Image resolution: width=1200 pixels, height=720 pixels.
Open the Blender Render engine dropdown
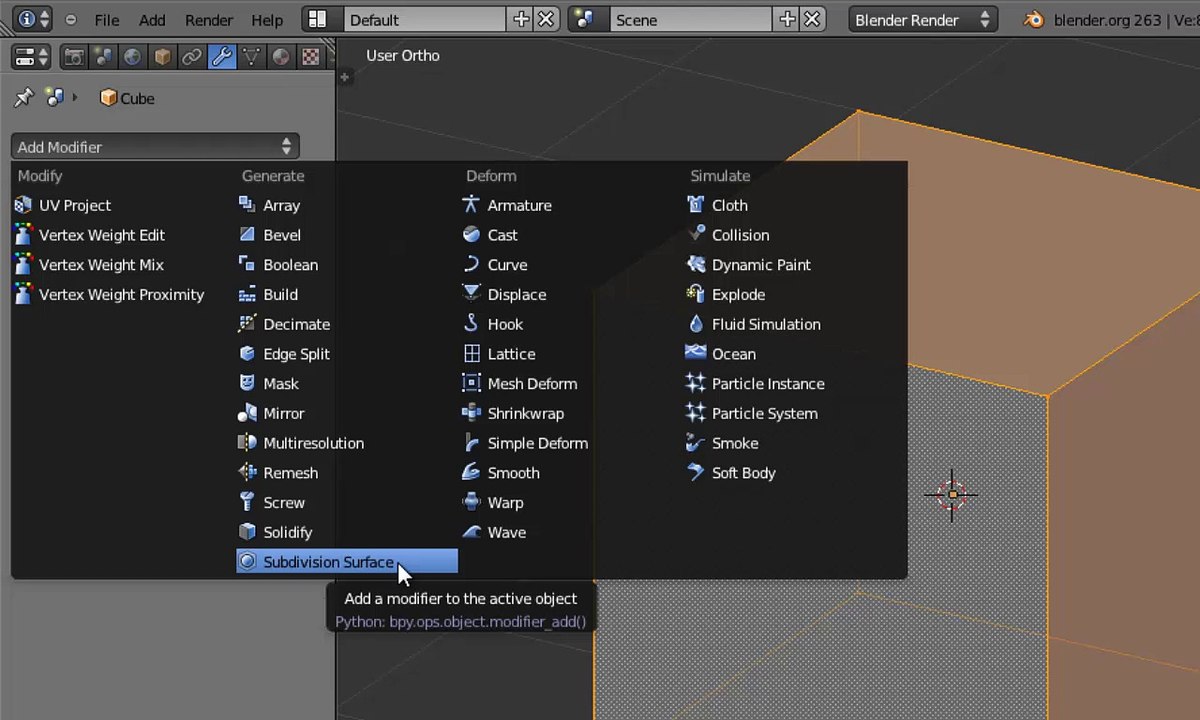pyautogui.click(x=922, y=19)
